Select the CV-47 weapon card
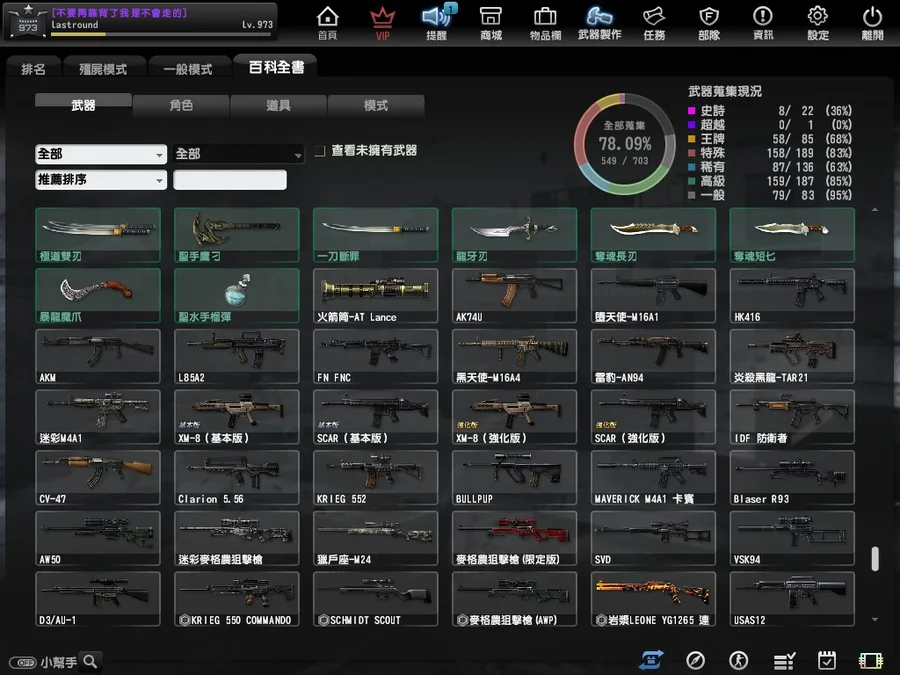Viewport: 900px width, 675px height. pyautogui.click(x=98, y=478)
